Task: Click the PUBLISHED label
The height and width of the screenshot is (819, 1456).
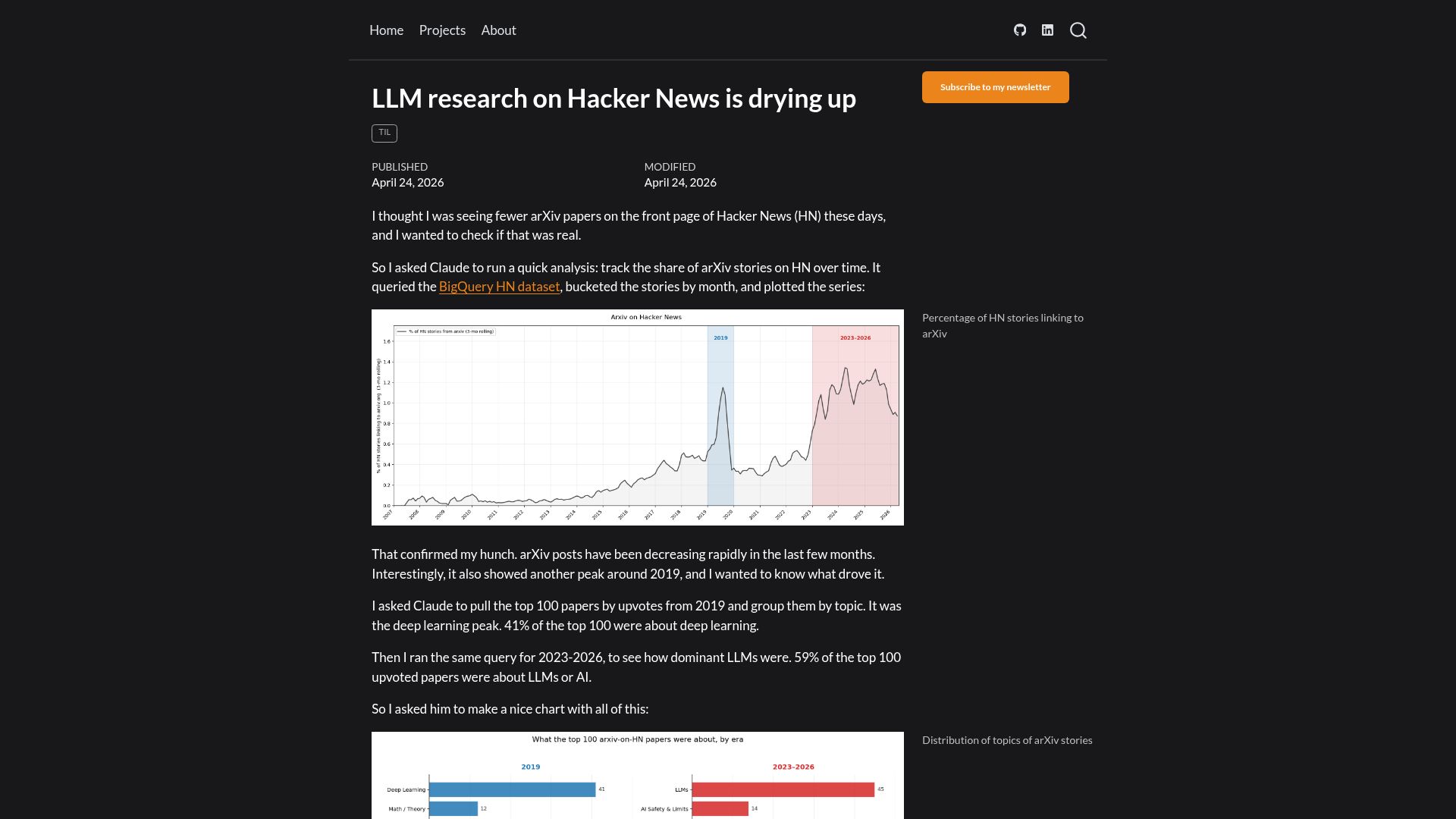Action: pyautogui.click(x=400, y=167)
